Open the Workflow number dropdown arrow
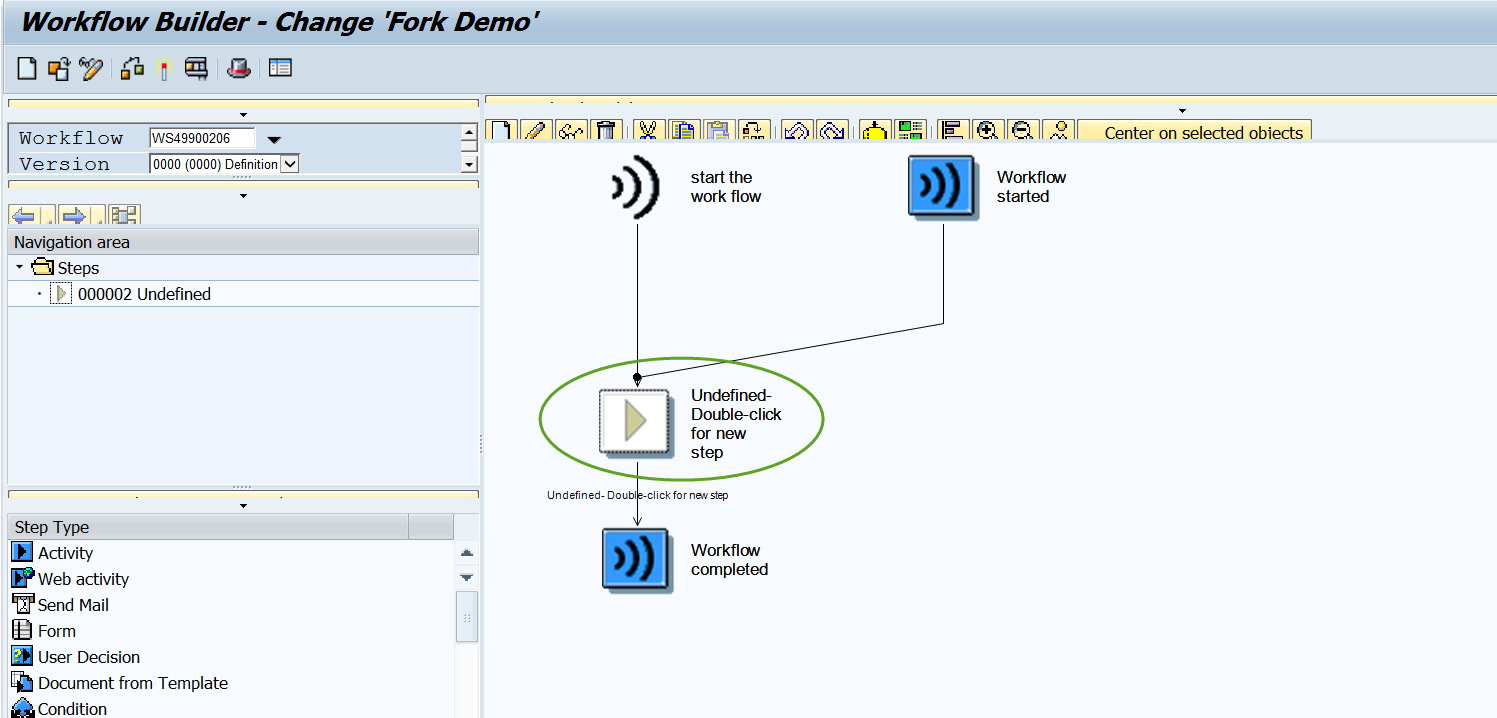Screen dimensions: 1497x718 pos(273,140)
